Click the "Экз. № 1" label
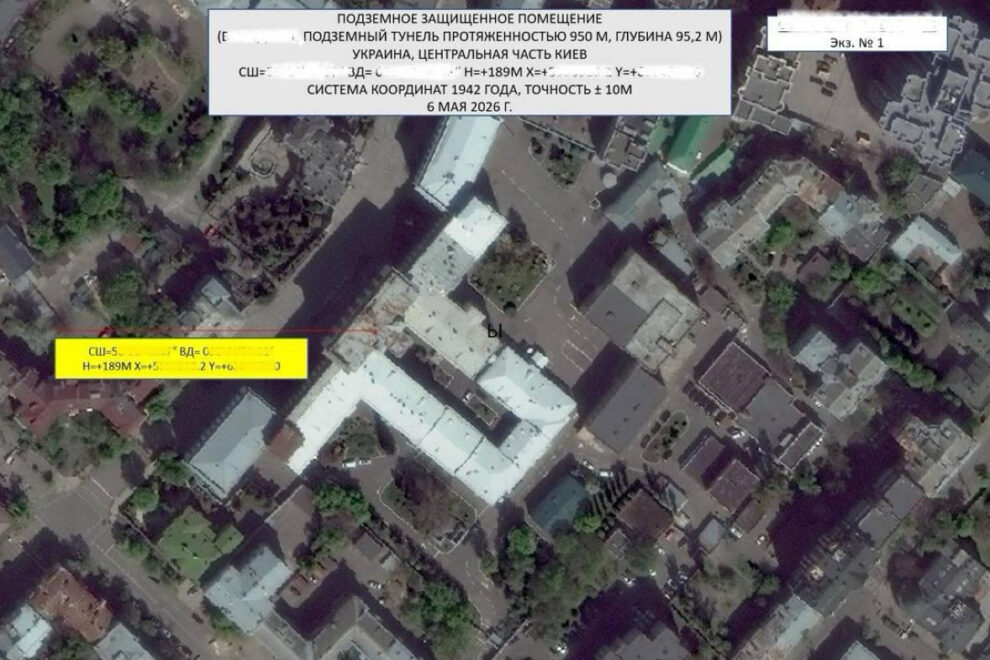This screenshot has height=660, width=990. (x=857, y=43)
